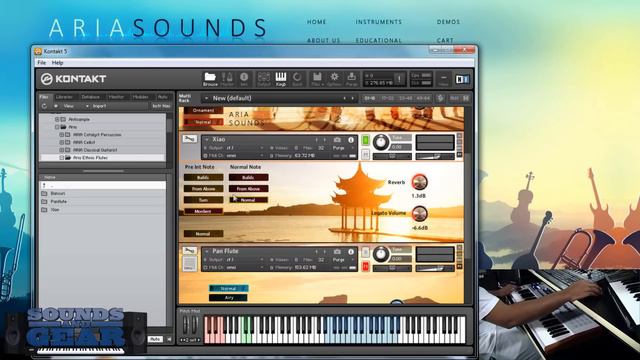Open DEMOS link on Aria Sounds website

pos(448,22)
